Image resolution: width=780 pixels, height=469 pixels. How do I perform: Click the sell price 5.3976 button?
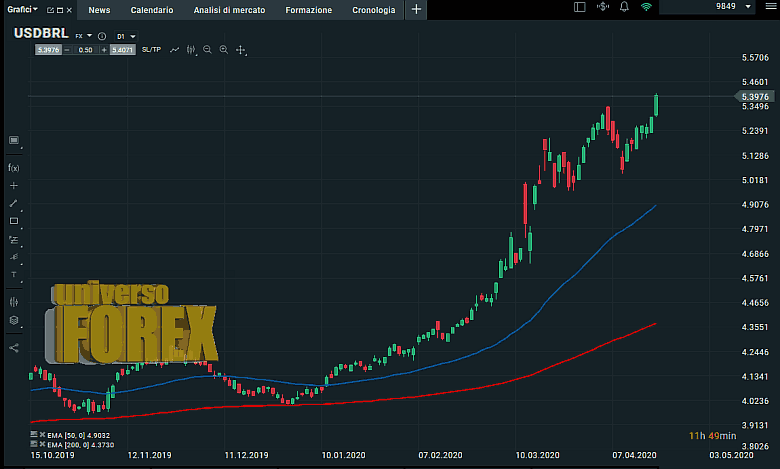(x=48, y=49)
